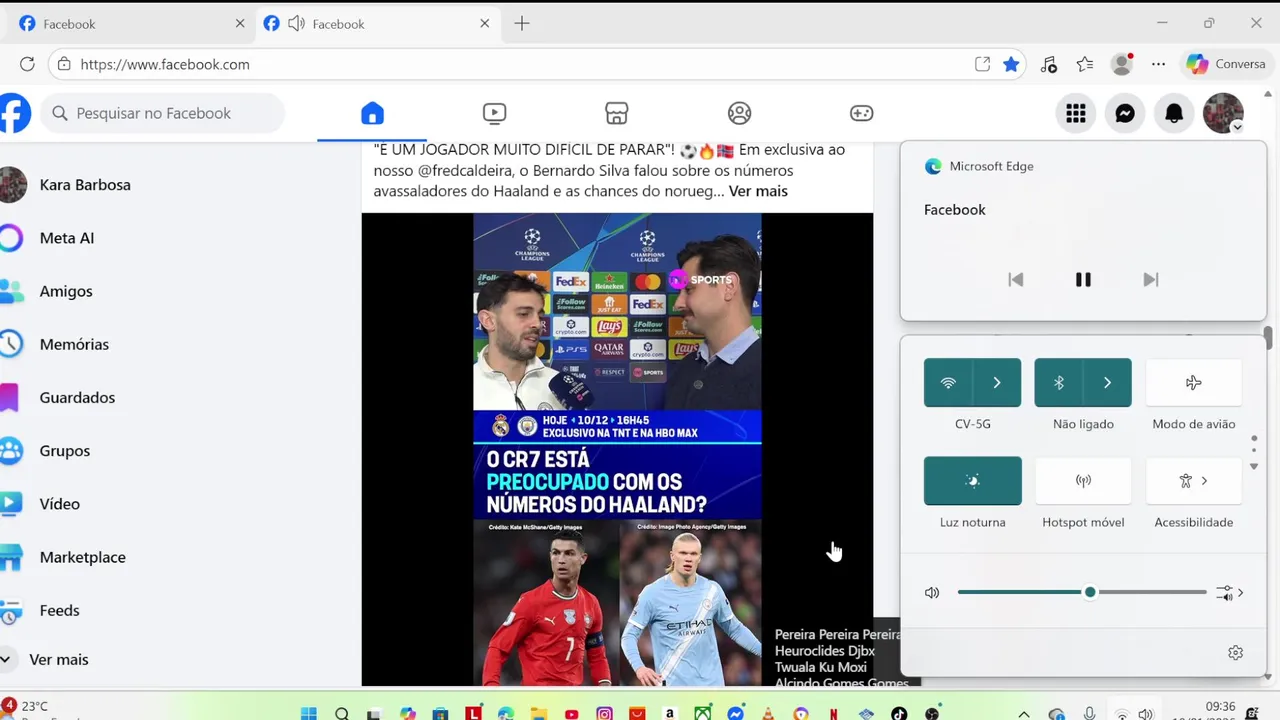Open Edge settings and more menu
The image size is (1280, 720).
click(1158, 64)
